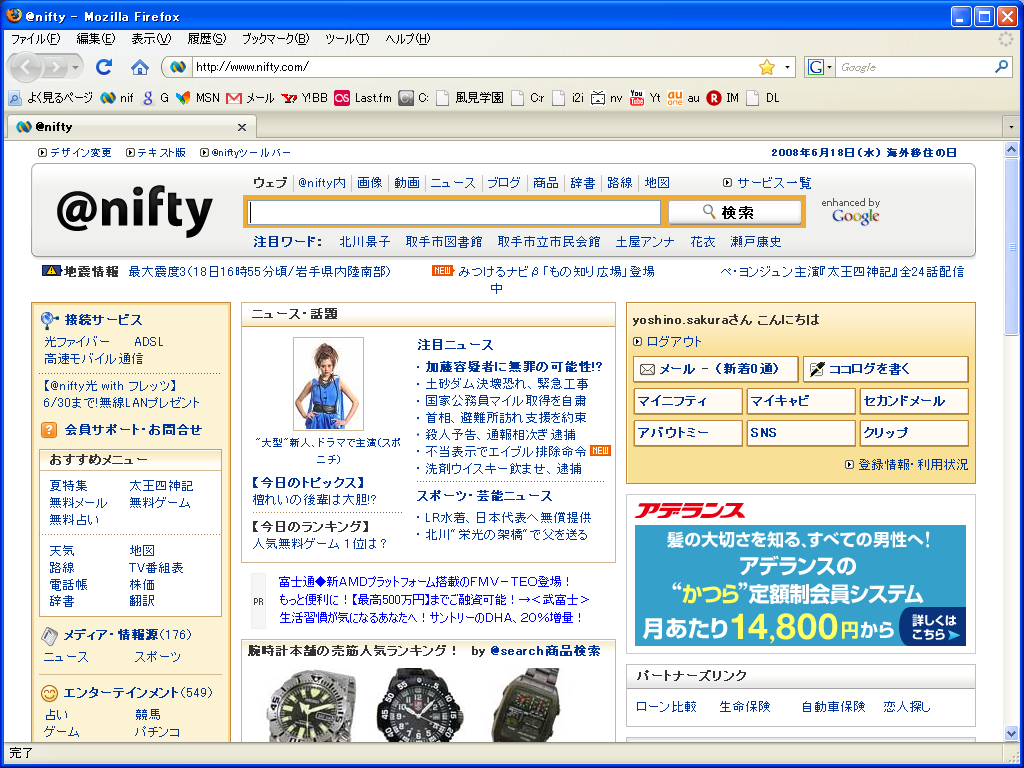Open the back/forward history dropdown arrow
This screenshot has height=768, width=1024.
pyautogui.click(x=76, y=67)
